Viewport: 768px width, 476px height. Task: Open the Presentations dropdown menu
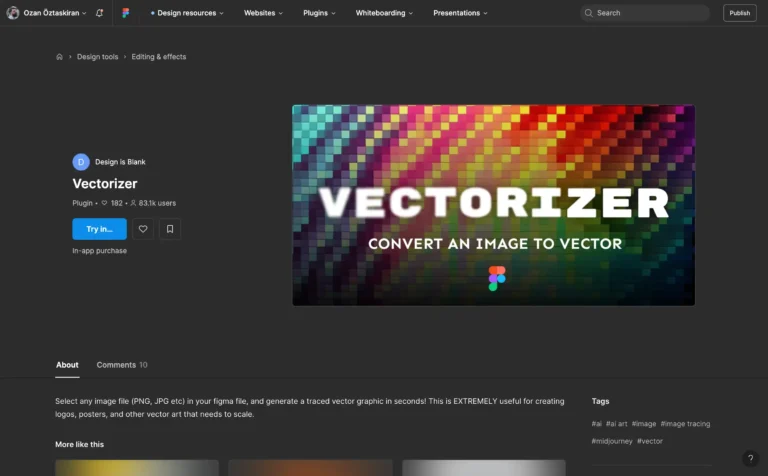[460, 13]
